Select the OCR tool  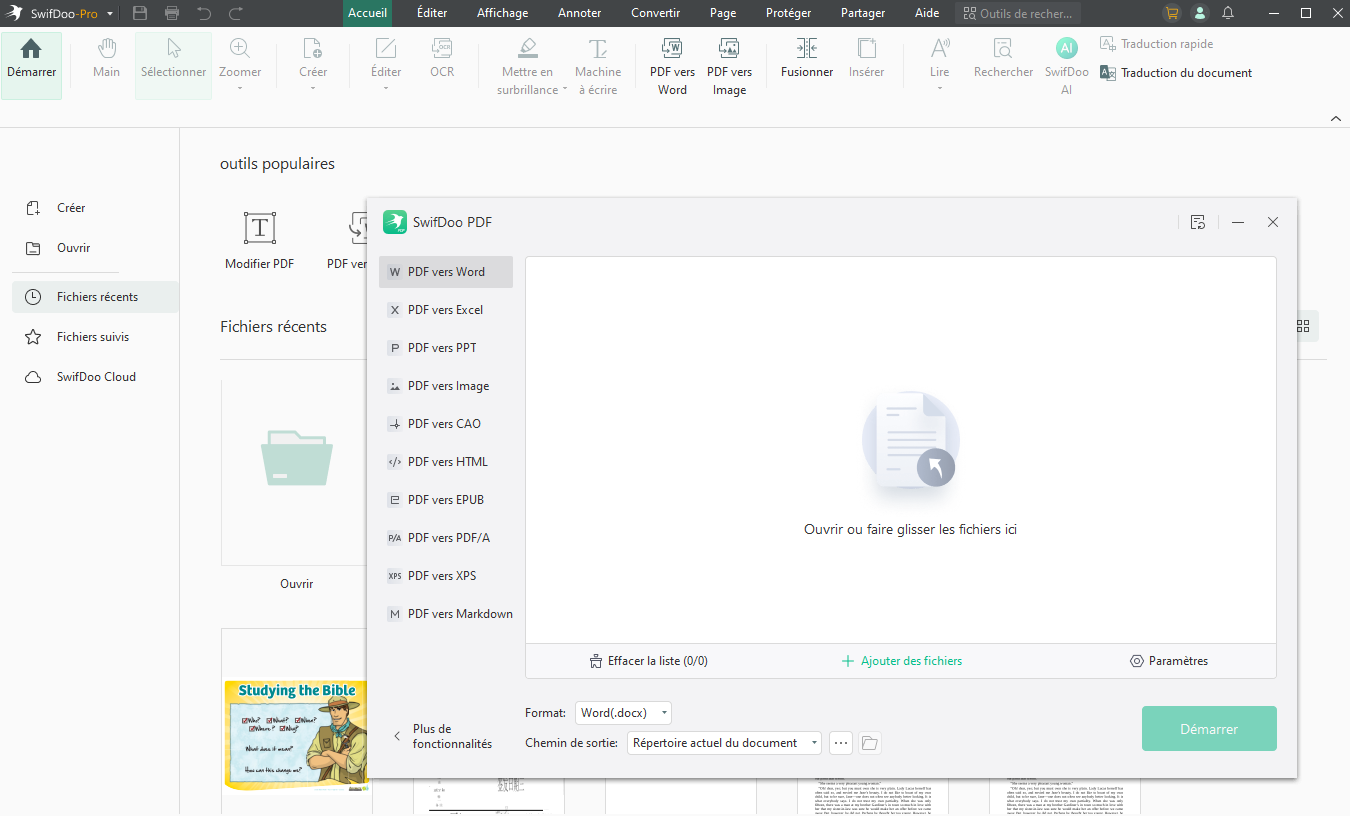pyautogui.click(x=441, y=63)
